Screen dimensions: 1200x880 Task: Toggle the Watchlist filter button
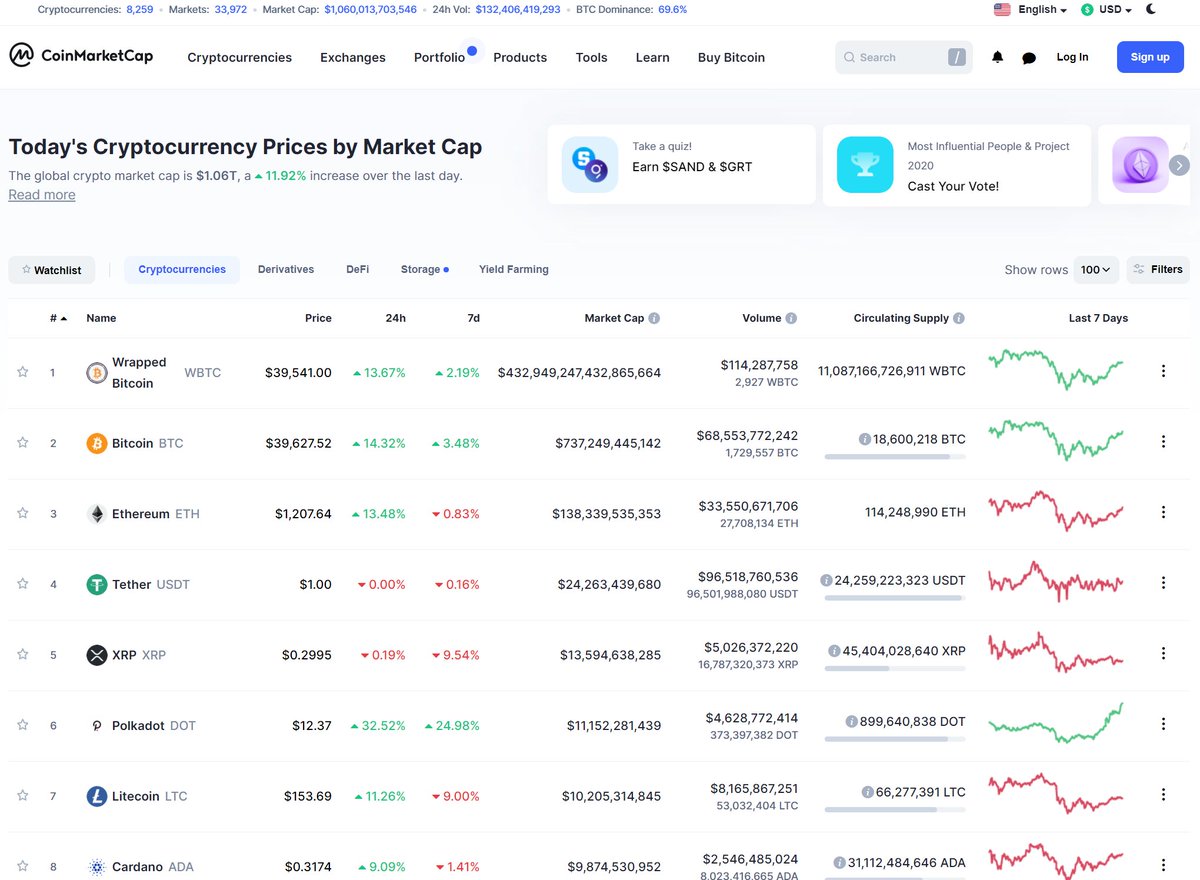click(x=52, y=270)
